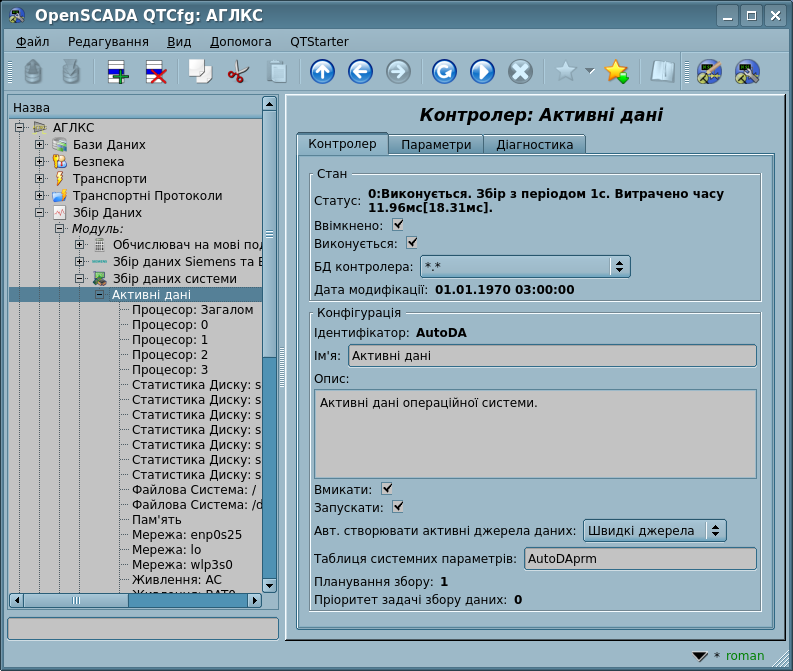Image resolution: width=793 pixels, height=671 pixels.
Task: Toggle the Виконується checkbox
Action: tap(412, 243)
